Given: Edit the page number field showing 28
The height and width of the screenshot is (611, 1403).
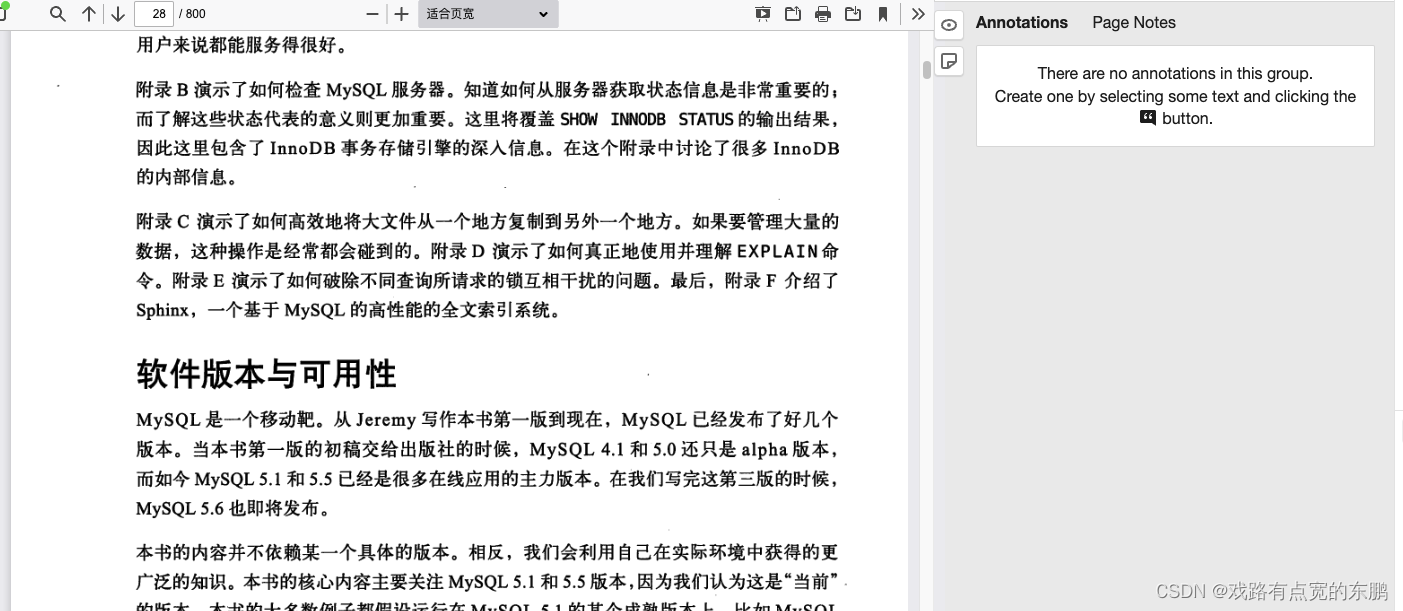Looking at the screenshot, I should coord(155,13).
